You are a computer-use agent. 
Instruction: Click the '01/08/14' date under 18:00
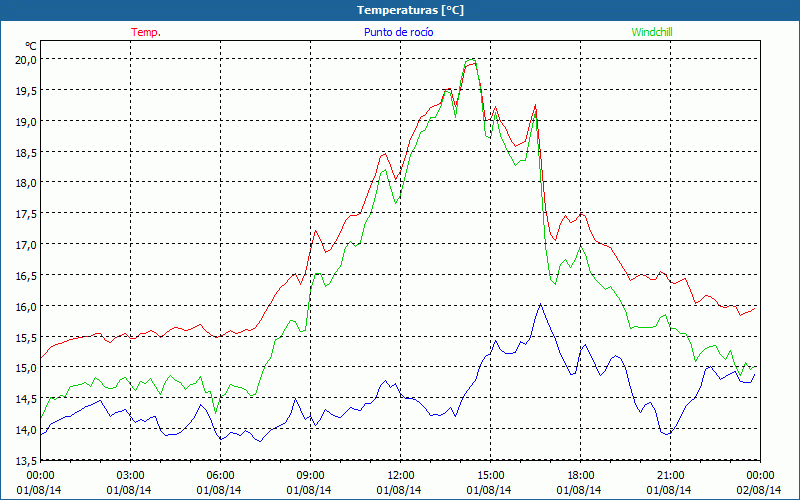pos(579,490)
